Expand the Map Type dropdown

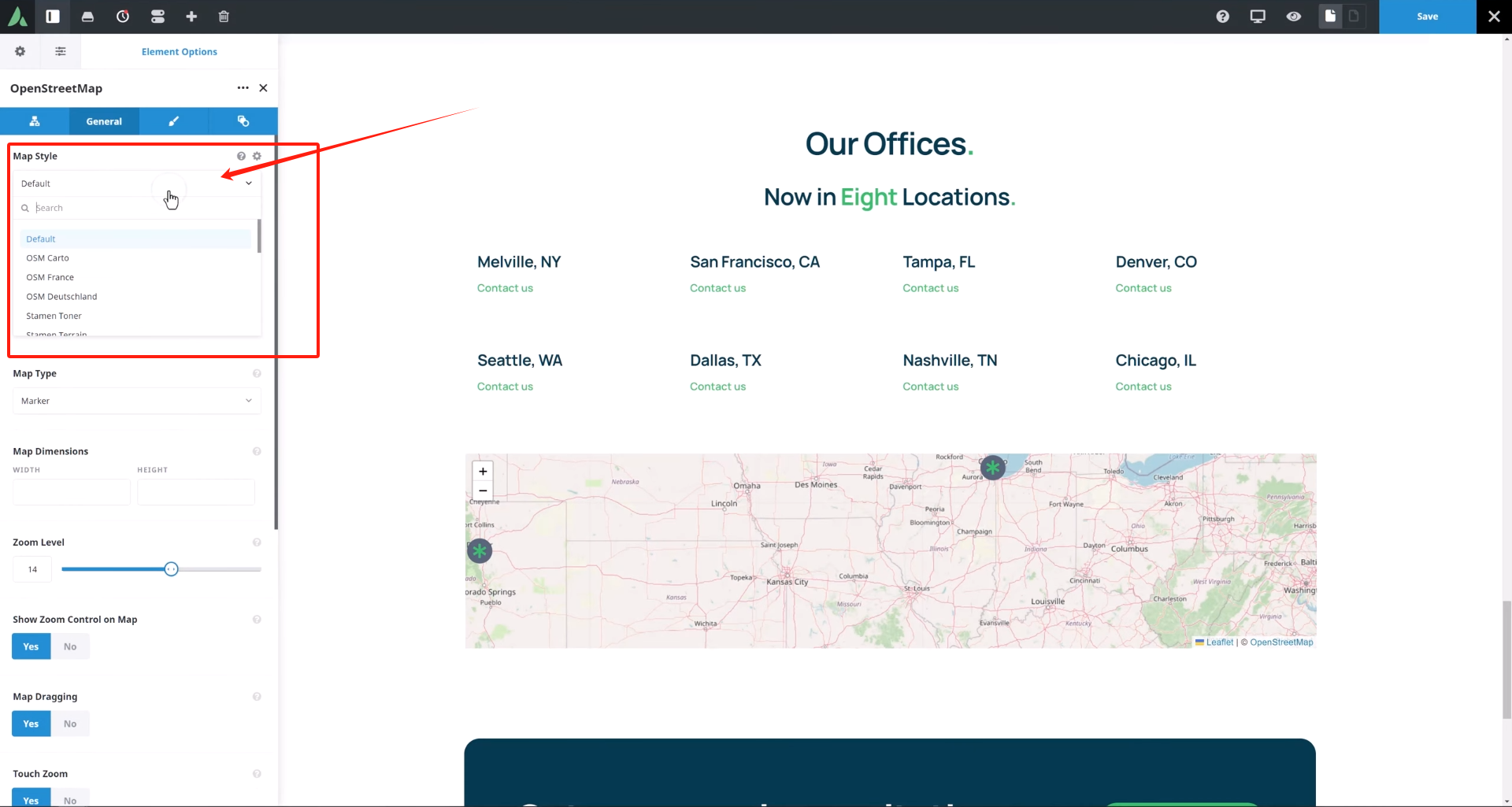[136, 401]
